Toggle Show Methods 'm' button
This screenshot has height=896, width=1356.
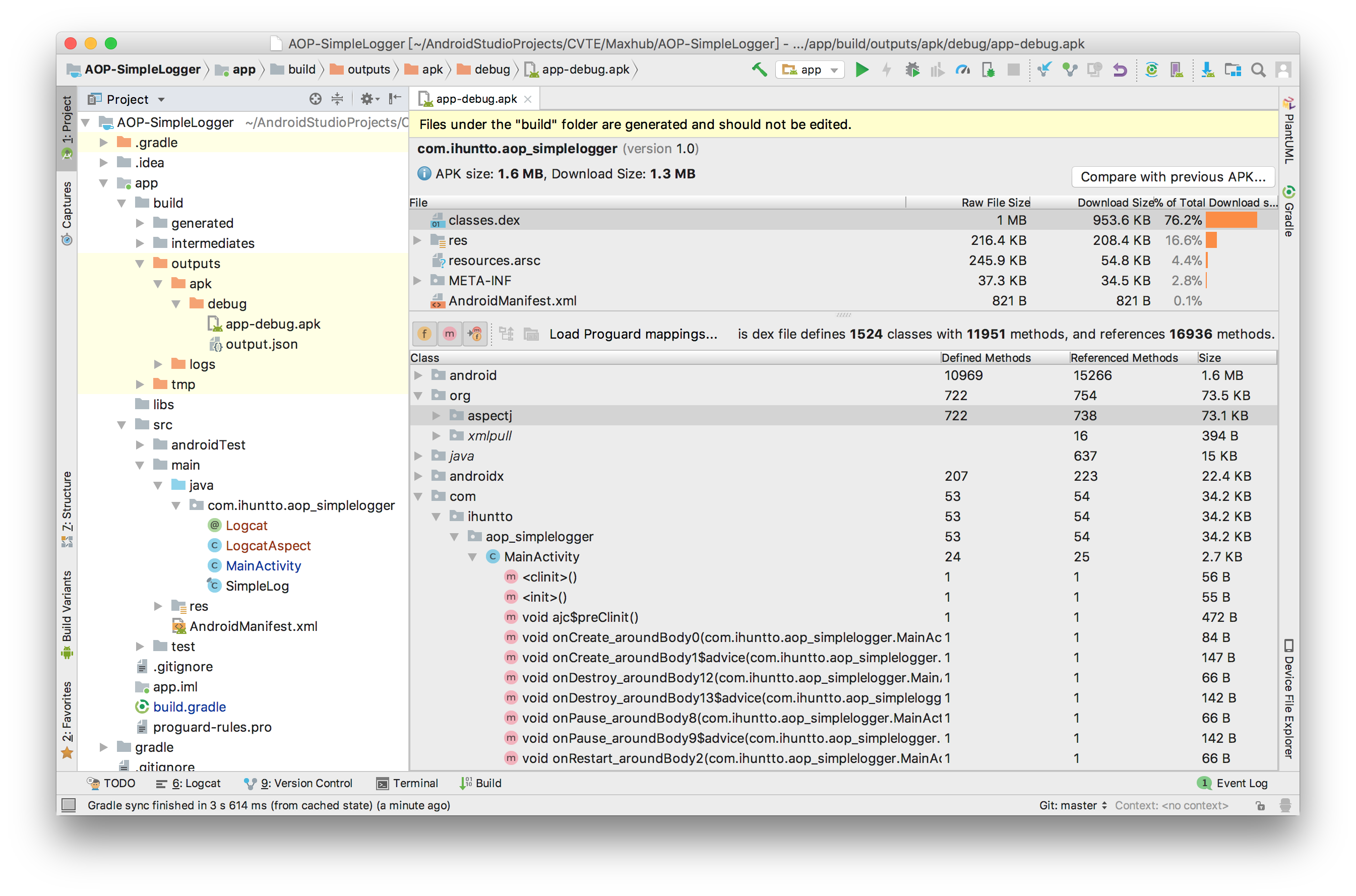tap(449, 334)
